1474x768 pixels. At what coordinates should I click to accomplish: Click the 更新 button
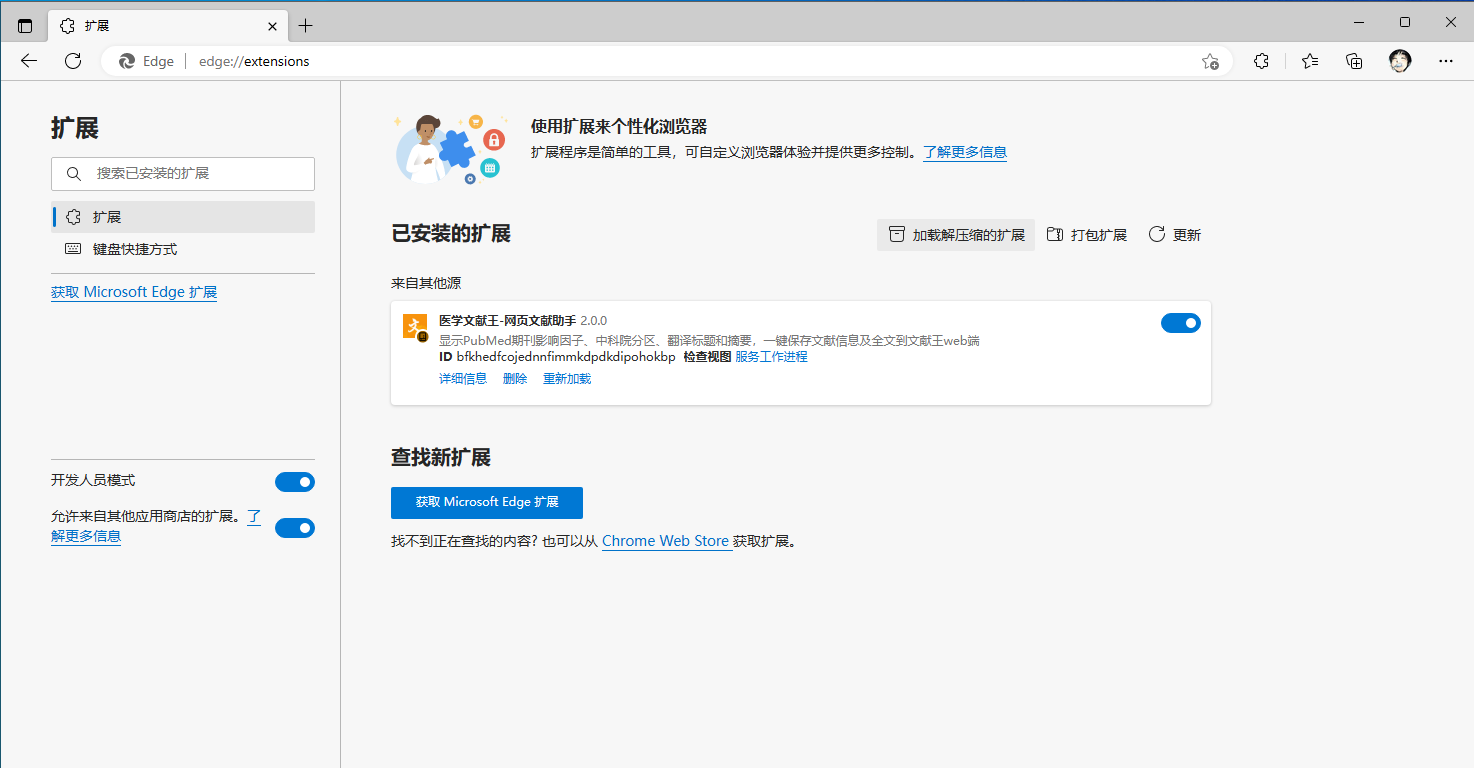(1175, 235)
